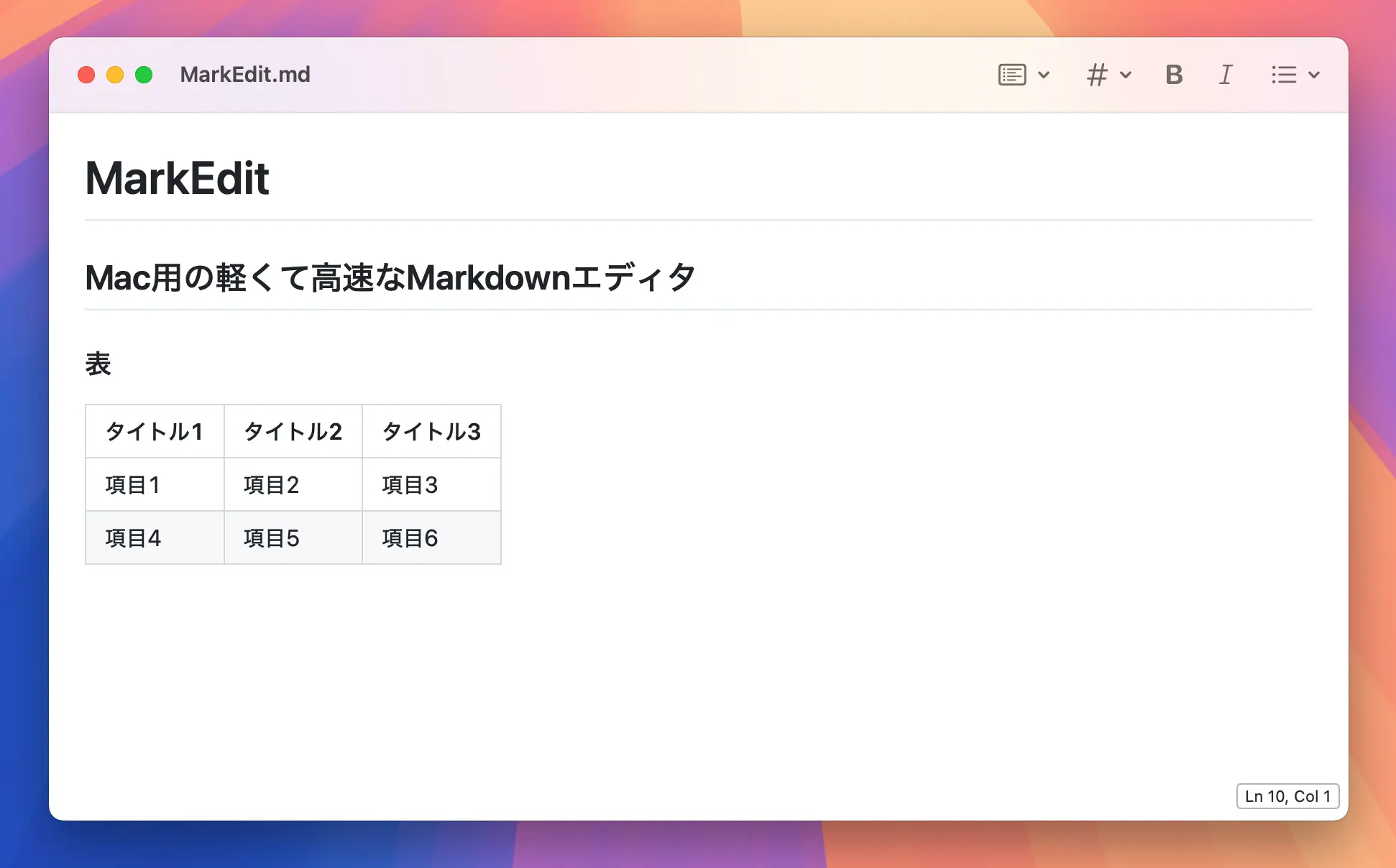Viewport: 1396px width, 868px height.
Task: Click the list format icon
Action: [1284, 75]
